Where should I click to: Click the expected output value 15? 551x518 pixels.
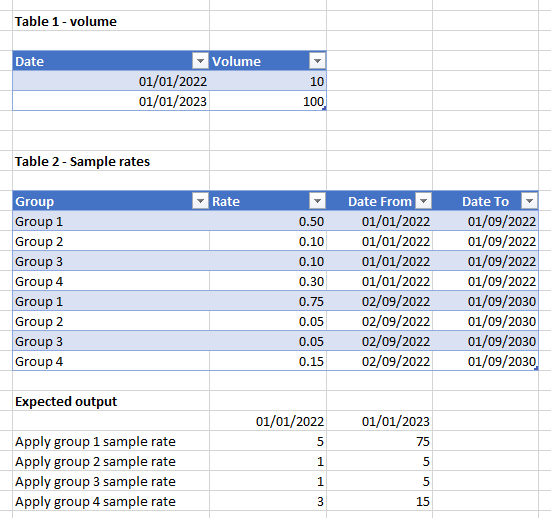pos(380,501)
